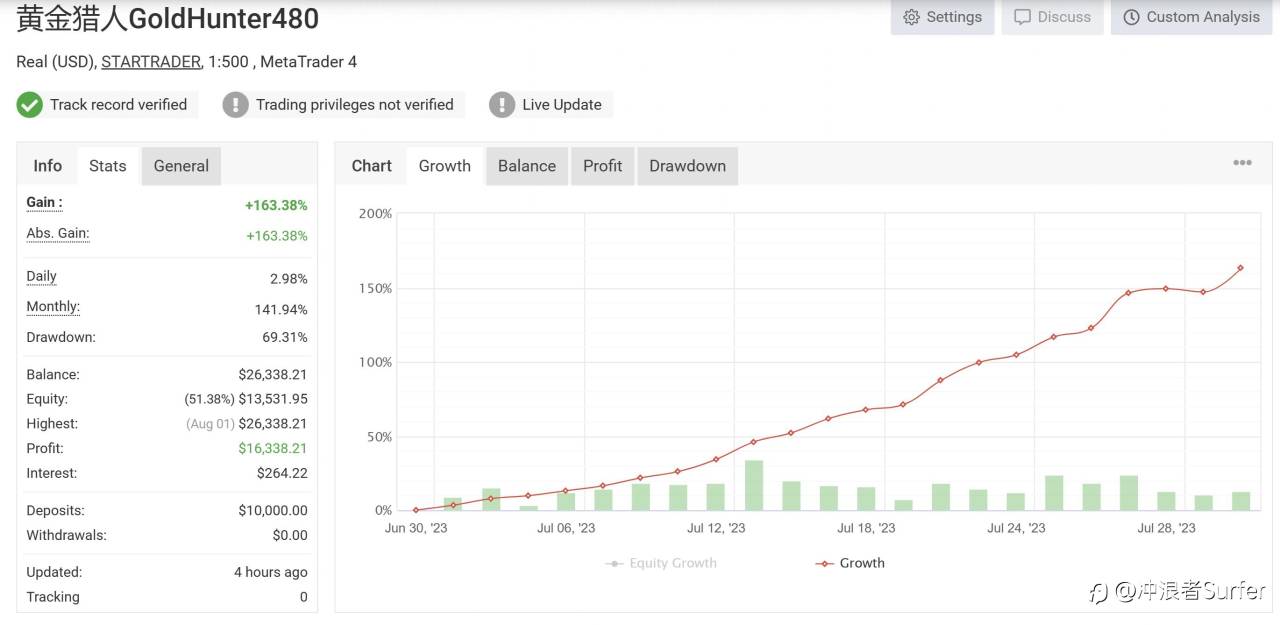Click the Monthly gain label
This screenshot has height=625, width=1280.
(x=53, y=307)
